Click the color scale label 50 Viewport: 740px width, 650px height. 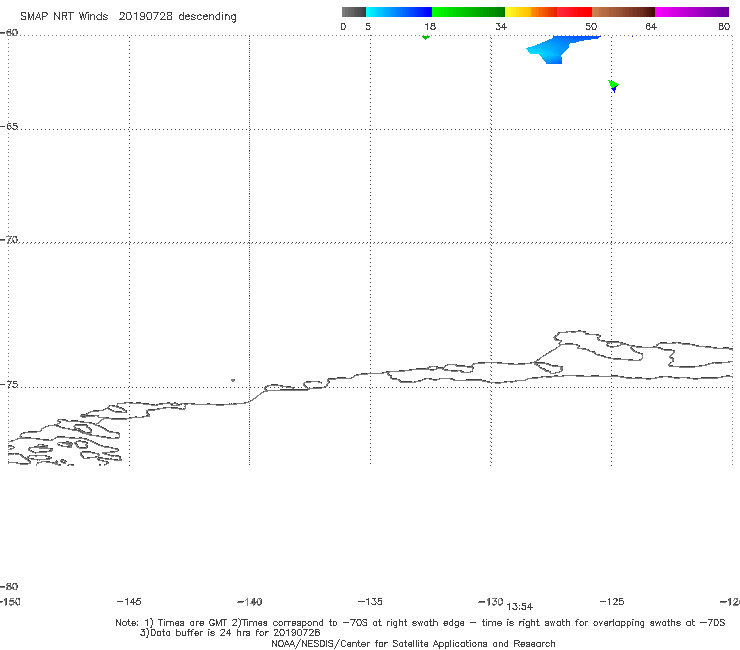(591, 26)
